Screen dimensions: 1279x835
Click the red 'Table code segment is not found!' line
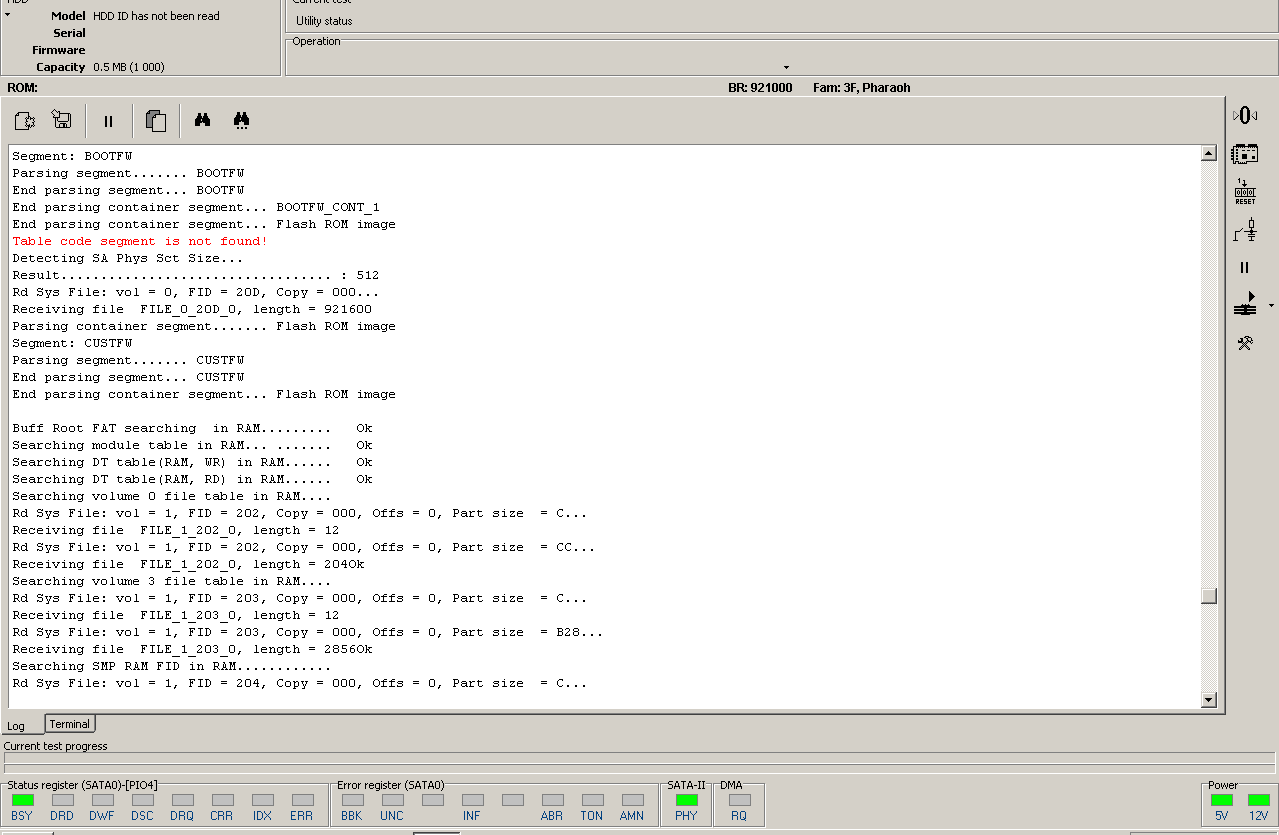(140, 241)
